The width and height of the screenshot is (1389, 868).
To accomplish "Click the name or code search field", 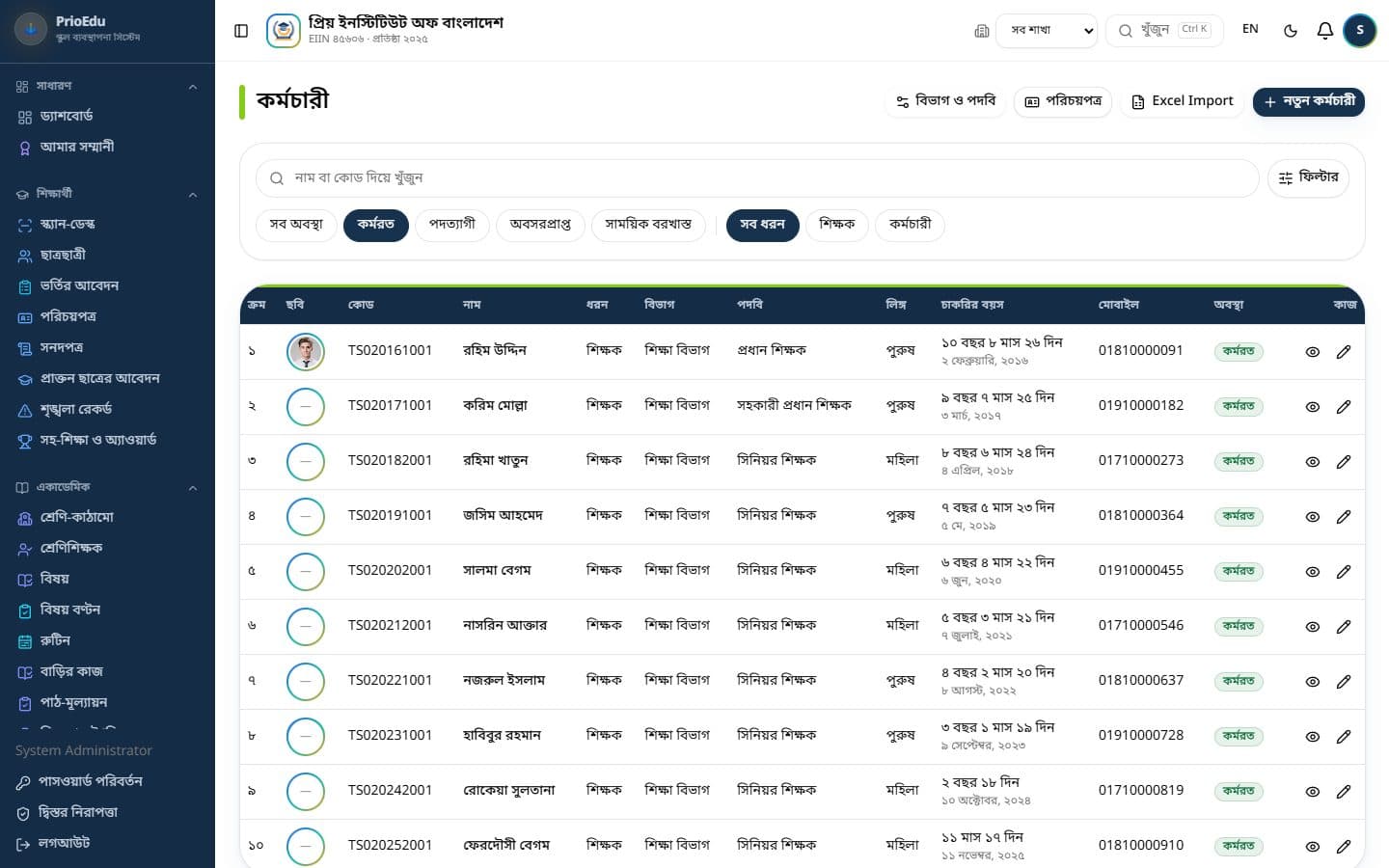I will [757, 178].
